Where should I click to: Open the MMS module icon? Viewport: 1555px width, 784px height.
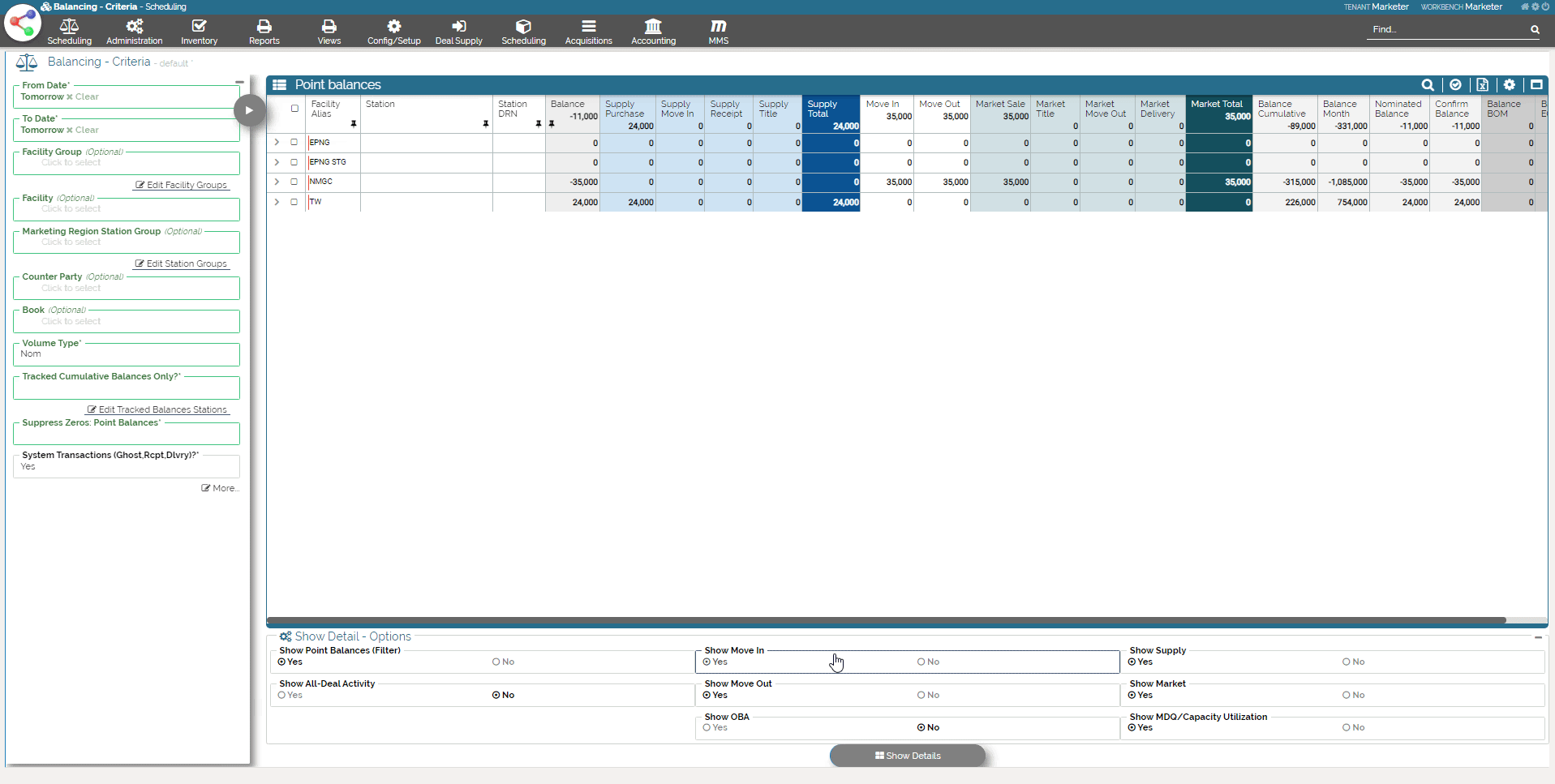click(x=718, y=32)
